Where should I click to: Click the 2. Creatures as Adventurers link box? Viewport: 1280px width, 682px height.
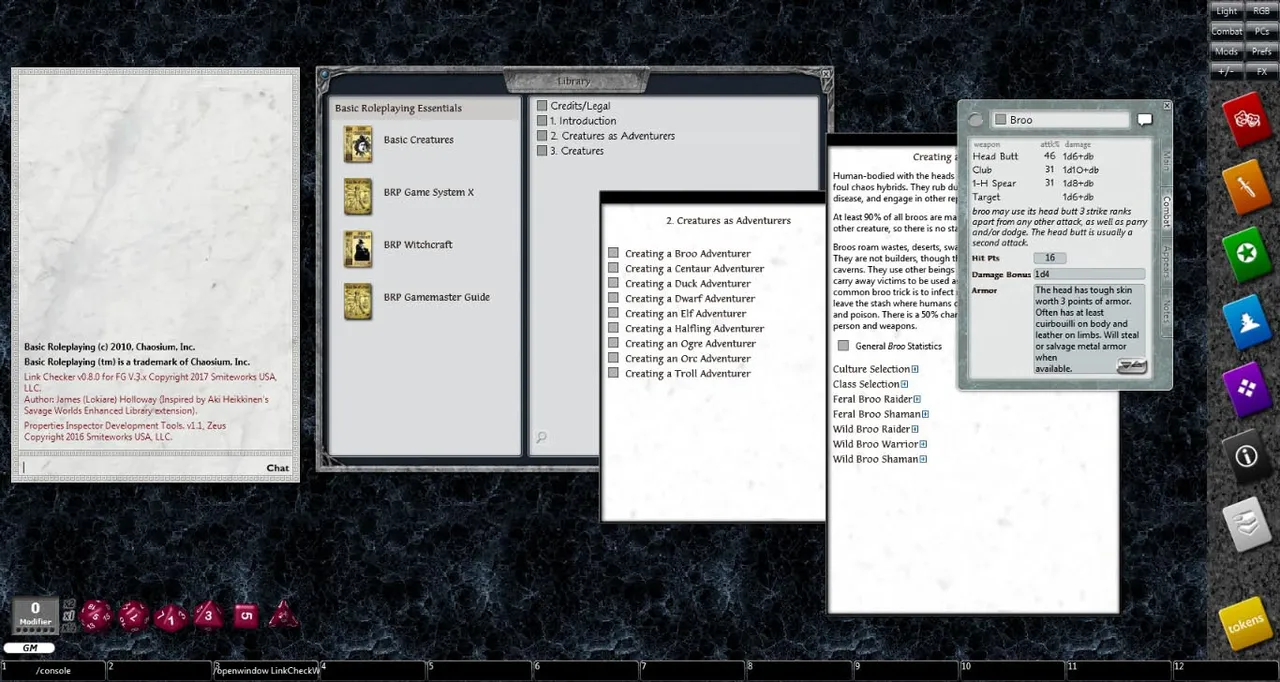[x=542, y=136]
